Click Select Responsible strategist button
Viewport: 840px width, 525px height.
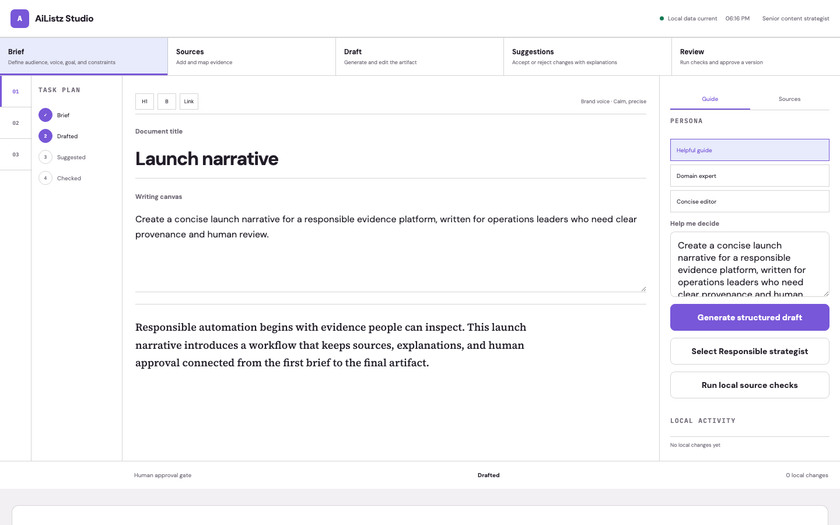[x=749, y=351]
